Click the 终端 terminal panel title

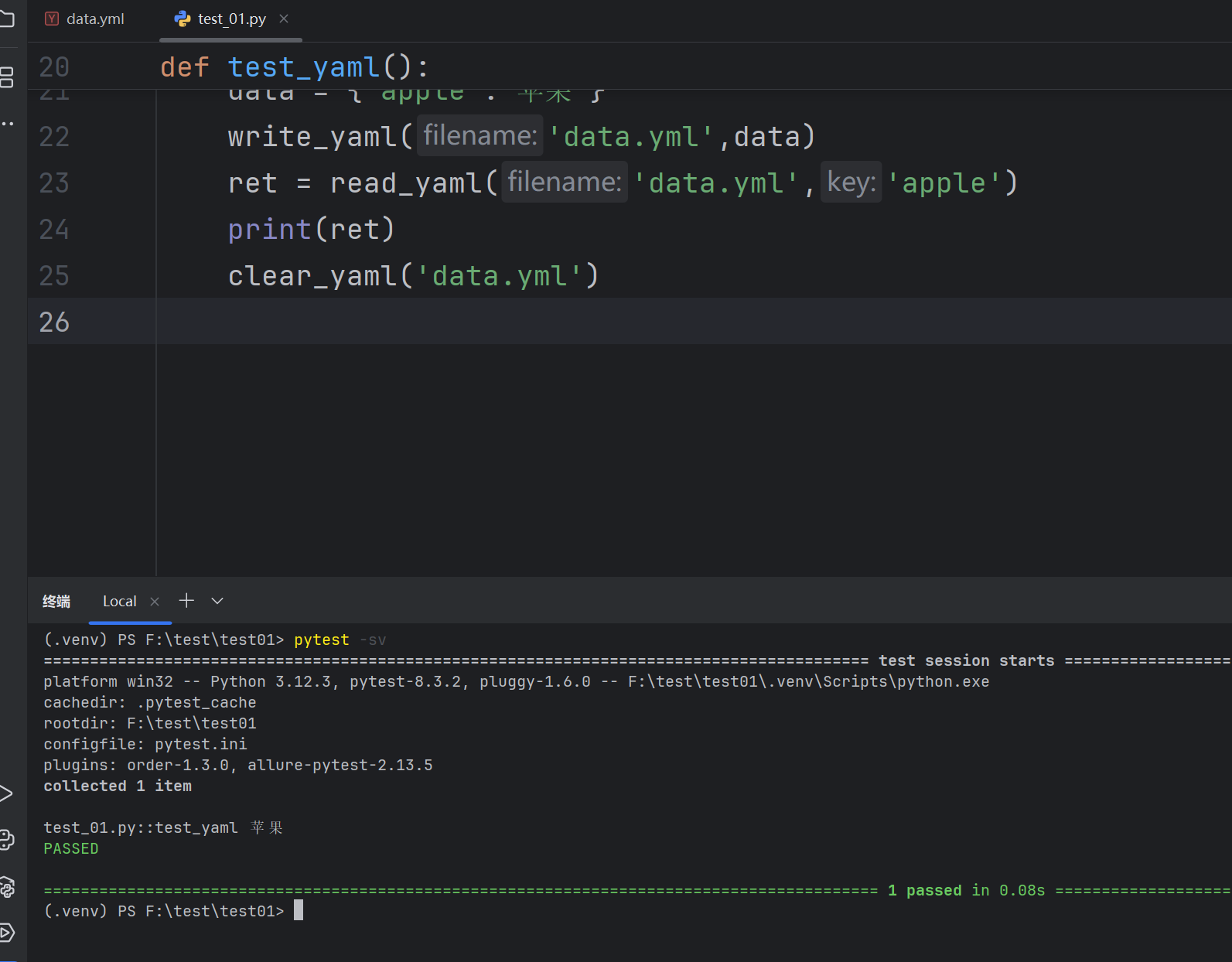tap(56, 602)
